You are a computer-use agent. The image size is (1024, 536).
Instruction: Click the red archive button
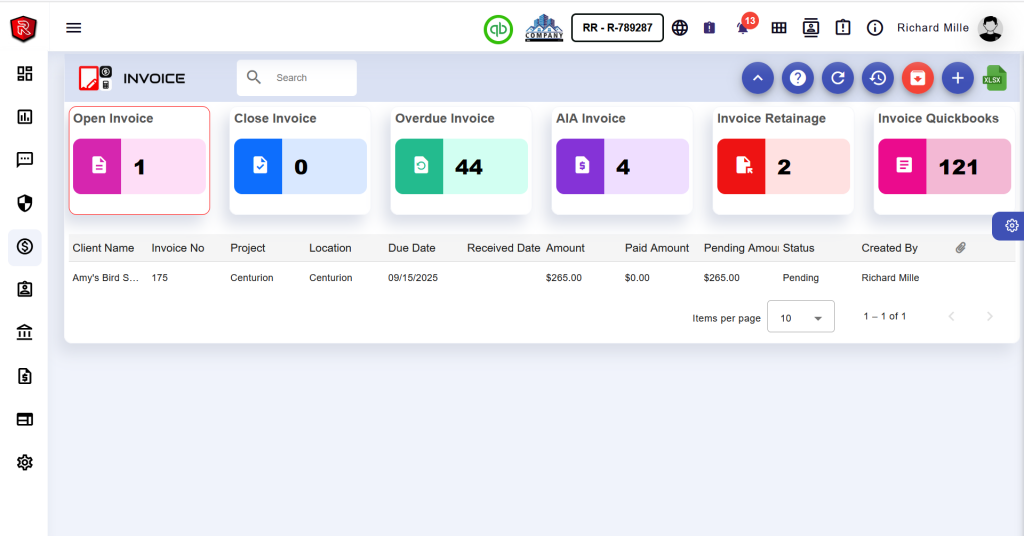click(x=917, y=78)
